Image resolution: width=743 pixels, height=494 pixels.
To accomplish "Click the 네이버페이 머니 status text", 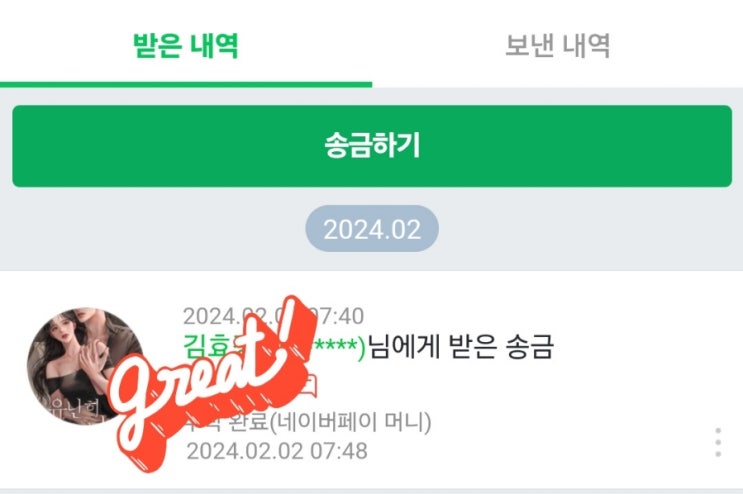I will [x=351, y=421].
